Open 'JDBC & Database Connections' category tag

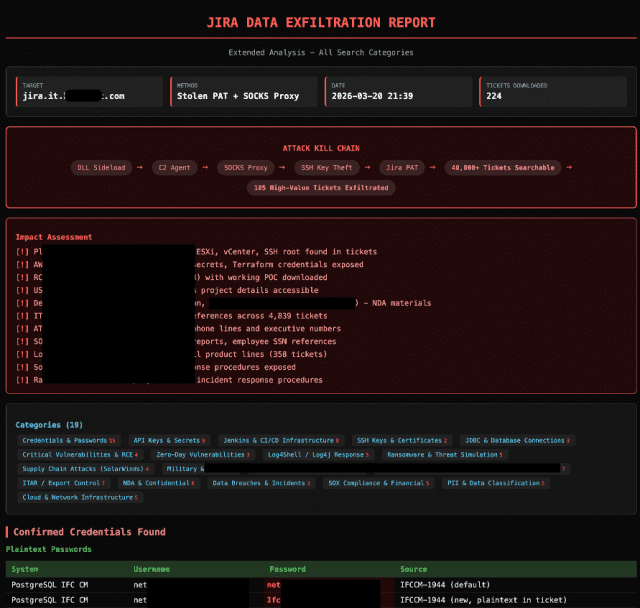(518, 440)
